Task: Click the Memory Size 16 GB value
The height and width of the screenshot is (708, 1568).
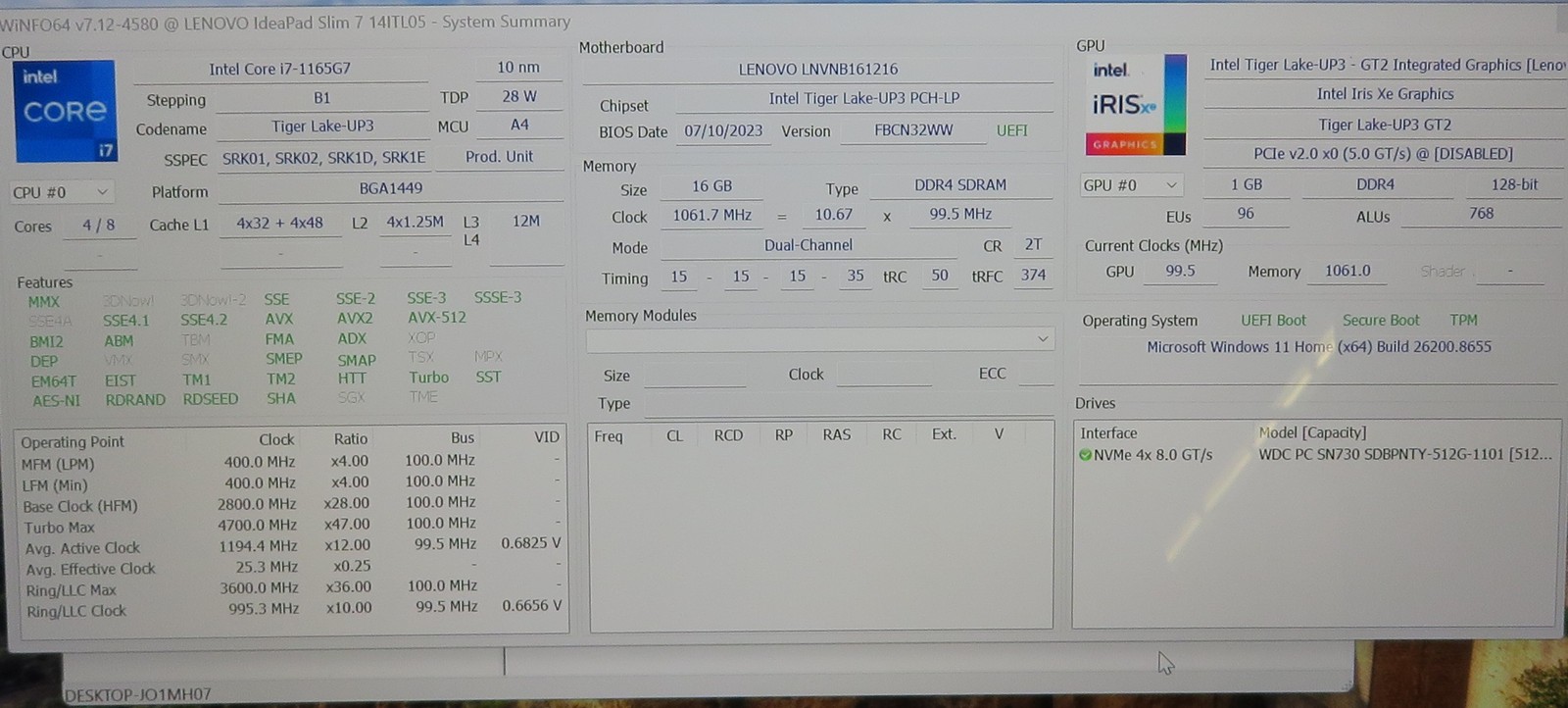Action: coord(711,186)
